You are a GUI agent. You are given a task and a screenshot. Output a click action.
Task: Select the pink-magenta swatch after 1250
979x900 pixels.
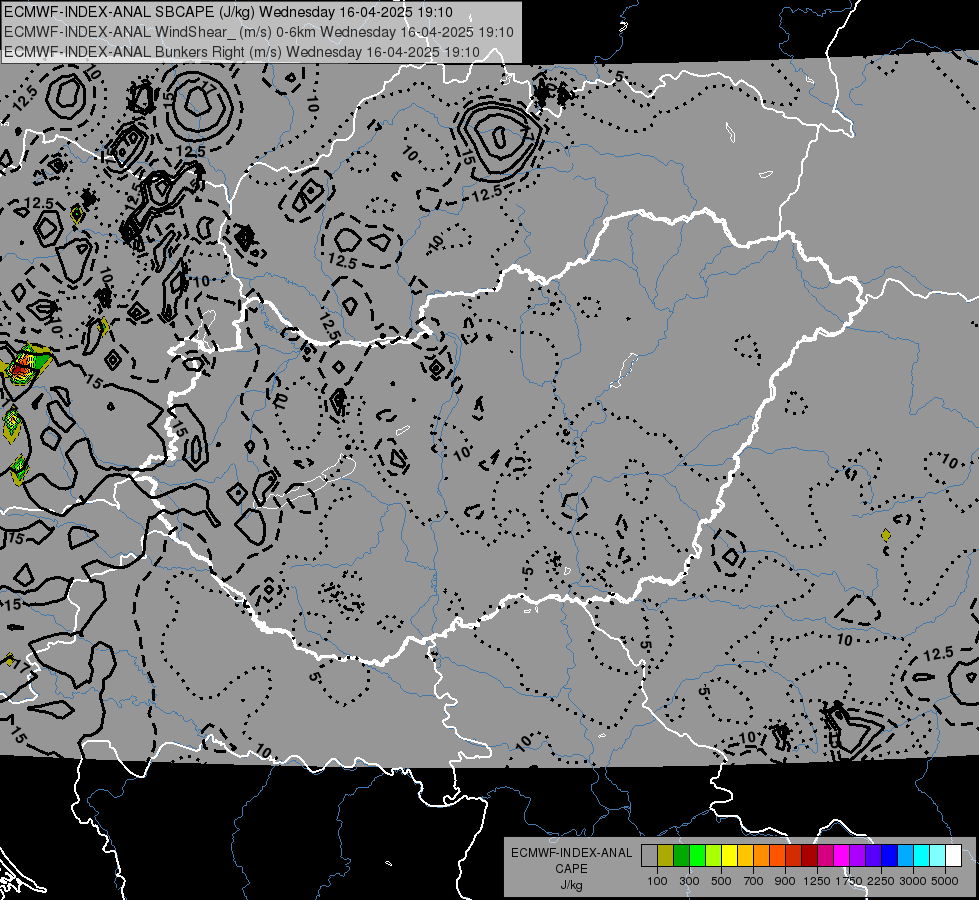point(825,856)
